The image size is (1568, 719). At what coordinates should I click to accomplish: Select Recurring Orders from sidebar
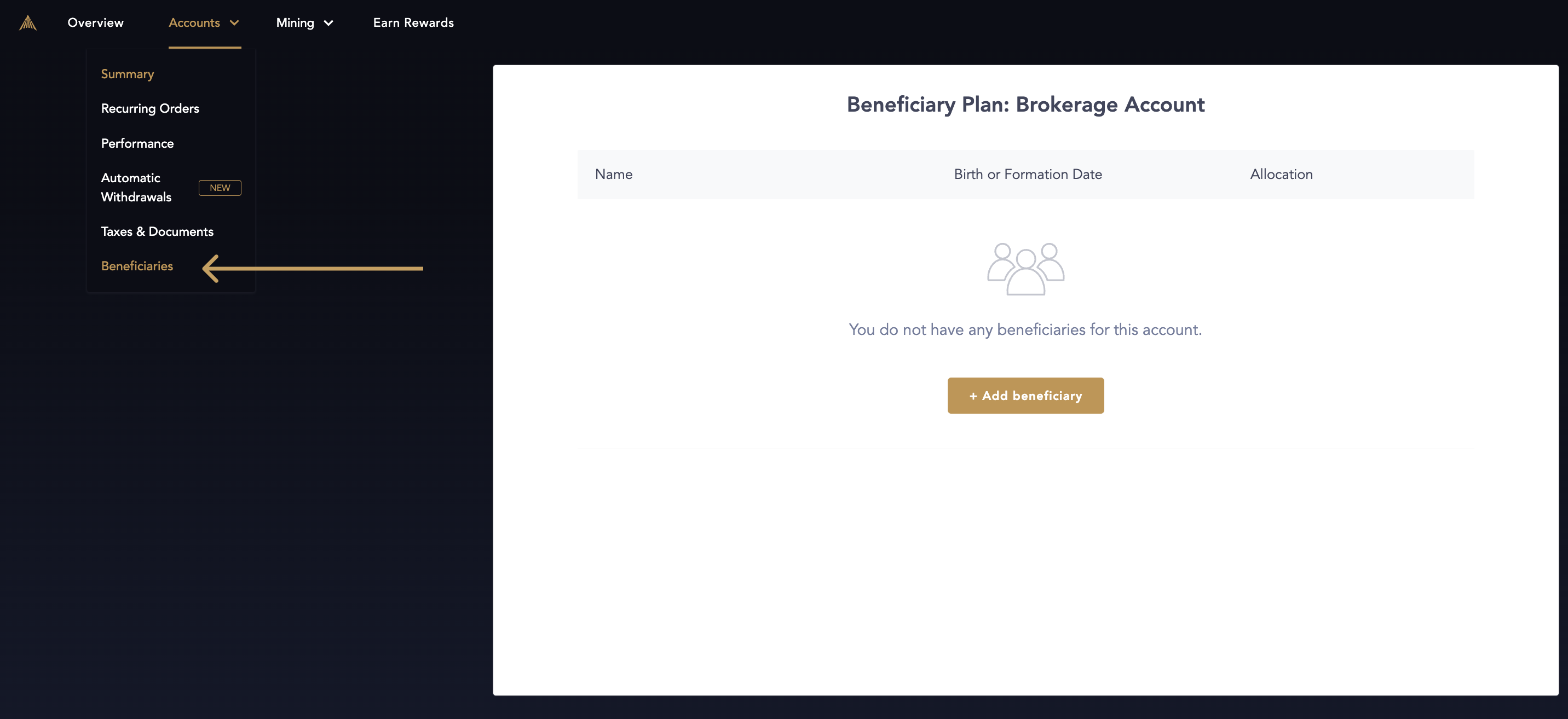pyautogui.click(x=150, y=108)
